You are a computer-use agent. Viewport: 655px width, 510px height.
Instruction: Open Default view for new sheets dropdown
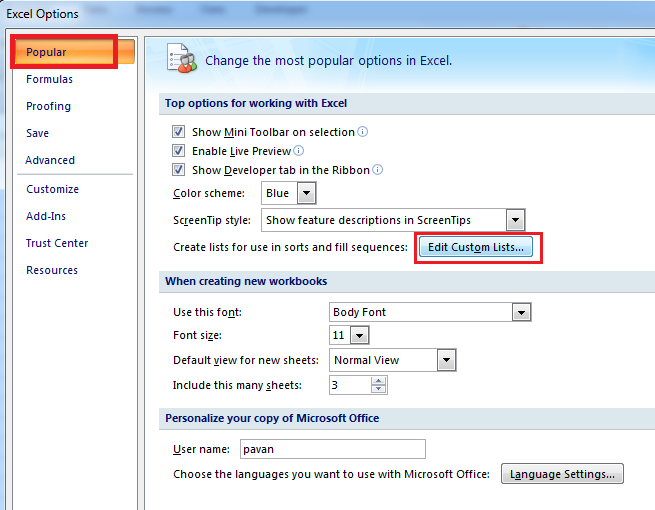pos(447,360)
